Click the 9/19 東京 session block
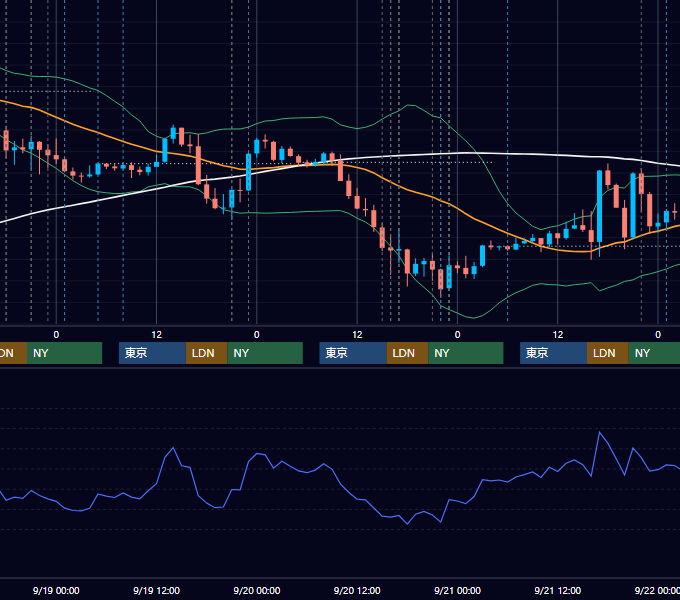Image resolution: width=680 pixels, height=600 pixels. click(x=152, y=353)
